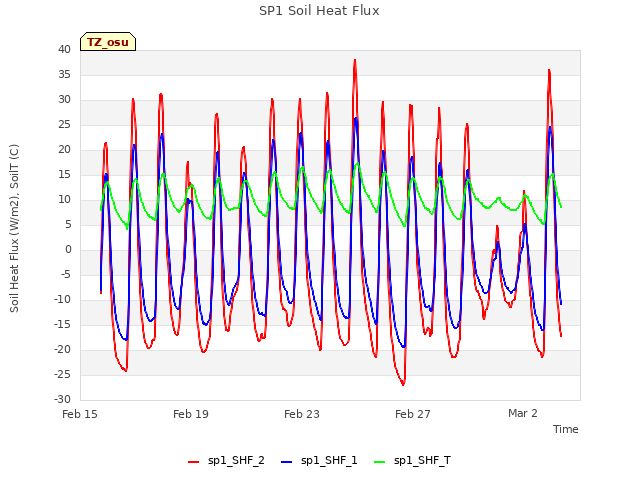The height and width of the screenshot is (480, 640).
Task: Click the 5 y-axis tick label
Action: (x=68, y=224)
